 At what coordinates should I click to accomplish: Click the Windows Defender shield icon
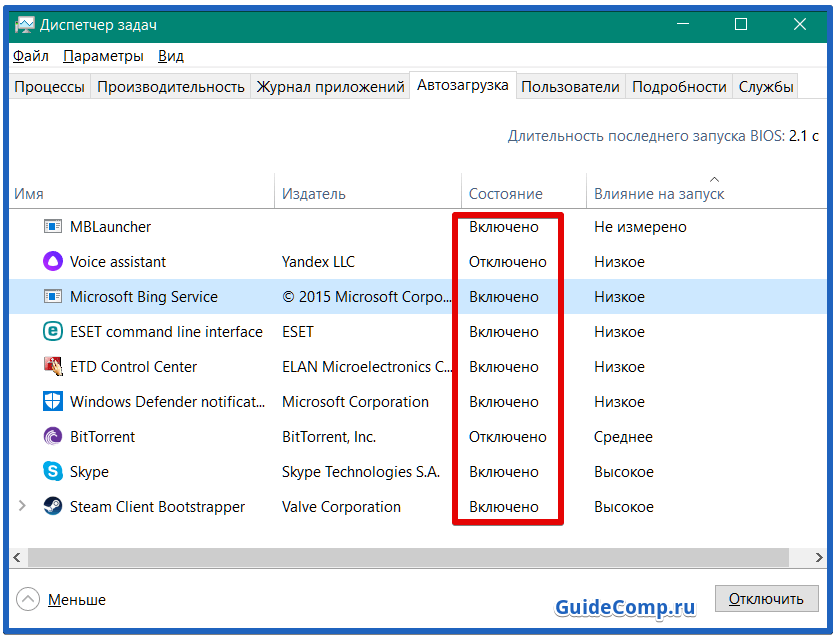(53, 402)
